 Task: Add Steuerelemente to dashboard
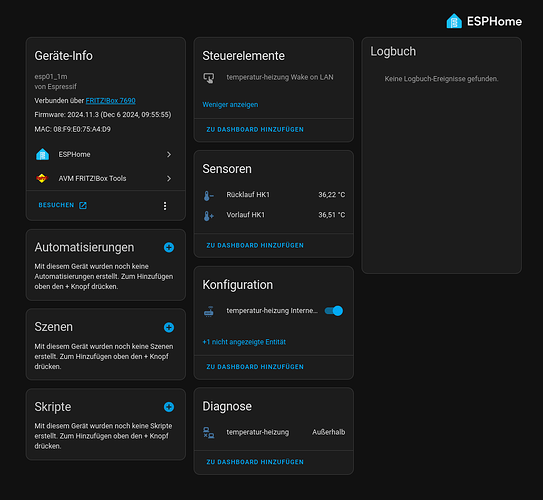255,130
